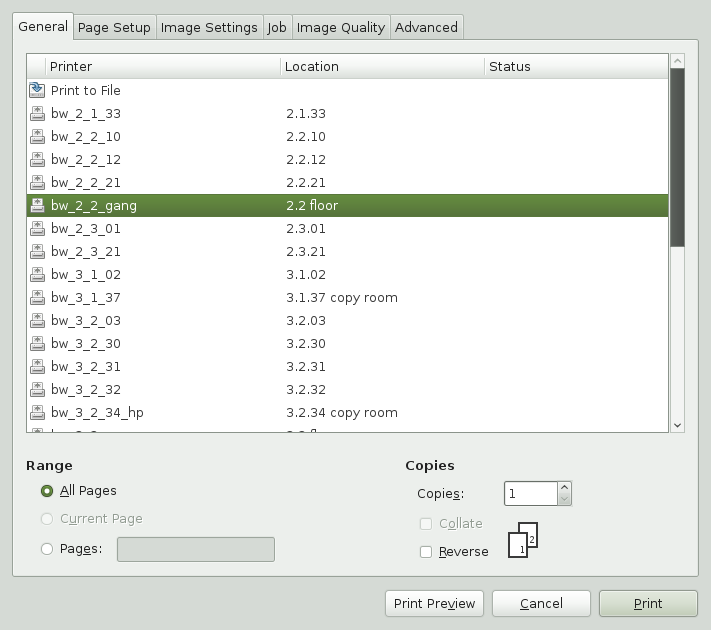The width and height of the screenshot is (711, 630).
Task: Select printer bw_3_2_03
Action: click(347, 321)
